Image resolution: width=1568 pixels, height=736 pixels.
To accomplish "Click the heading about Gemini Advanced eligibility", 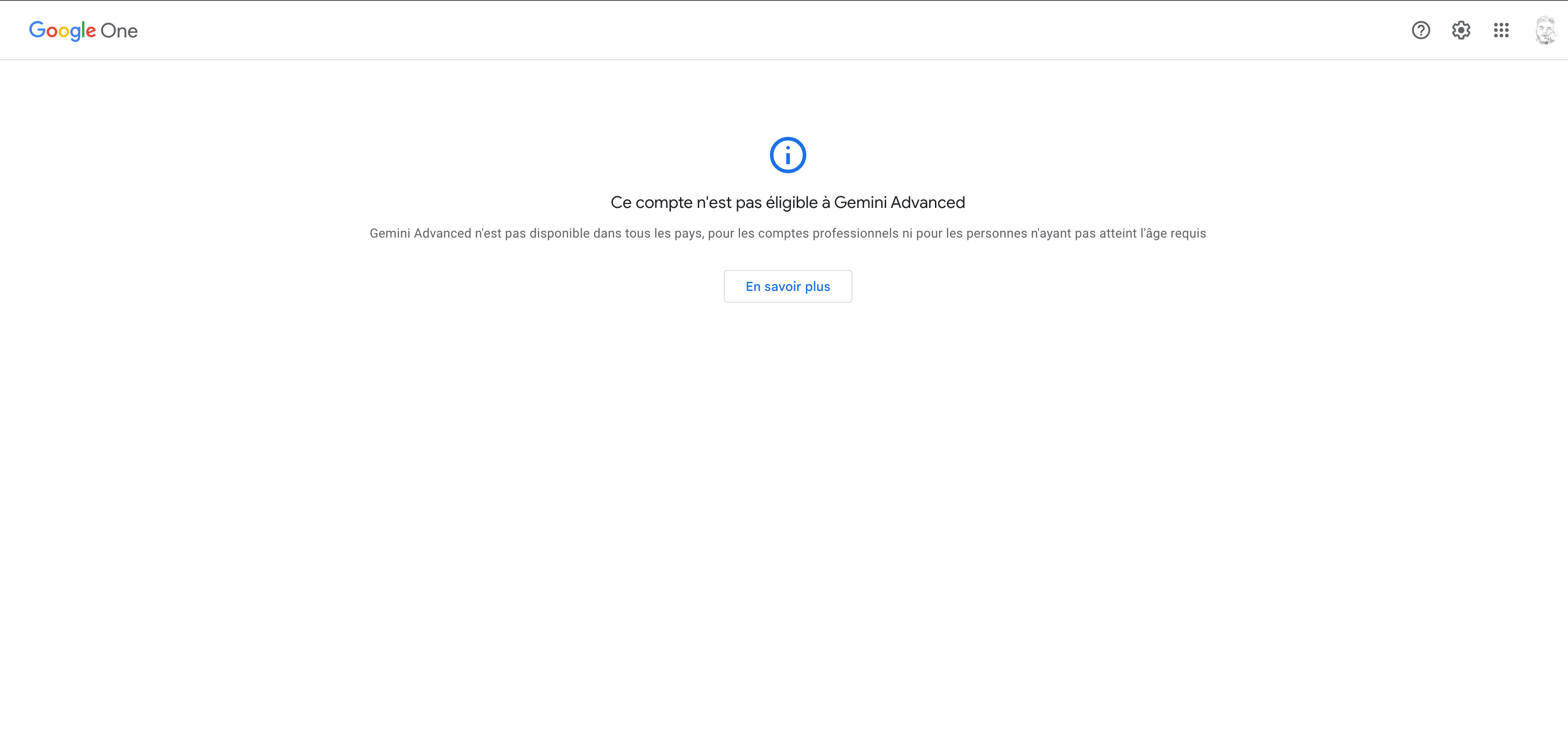I will tap(788, 203).
